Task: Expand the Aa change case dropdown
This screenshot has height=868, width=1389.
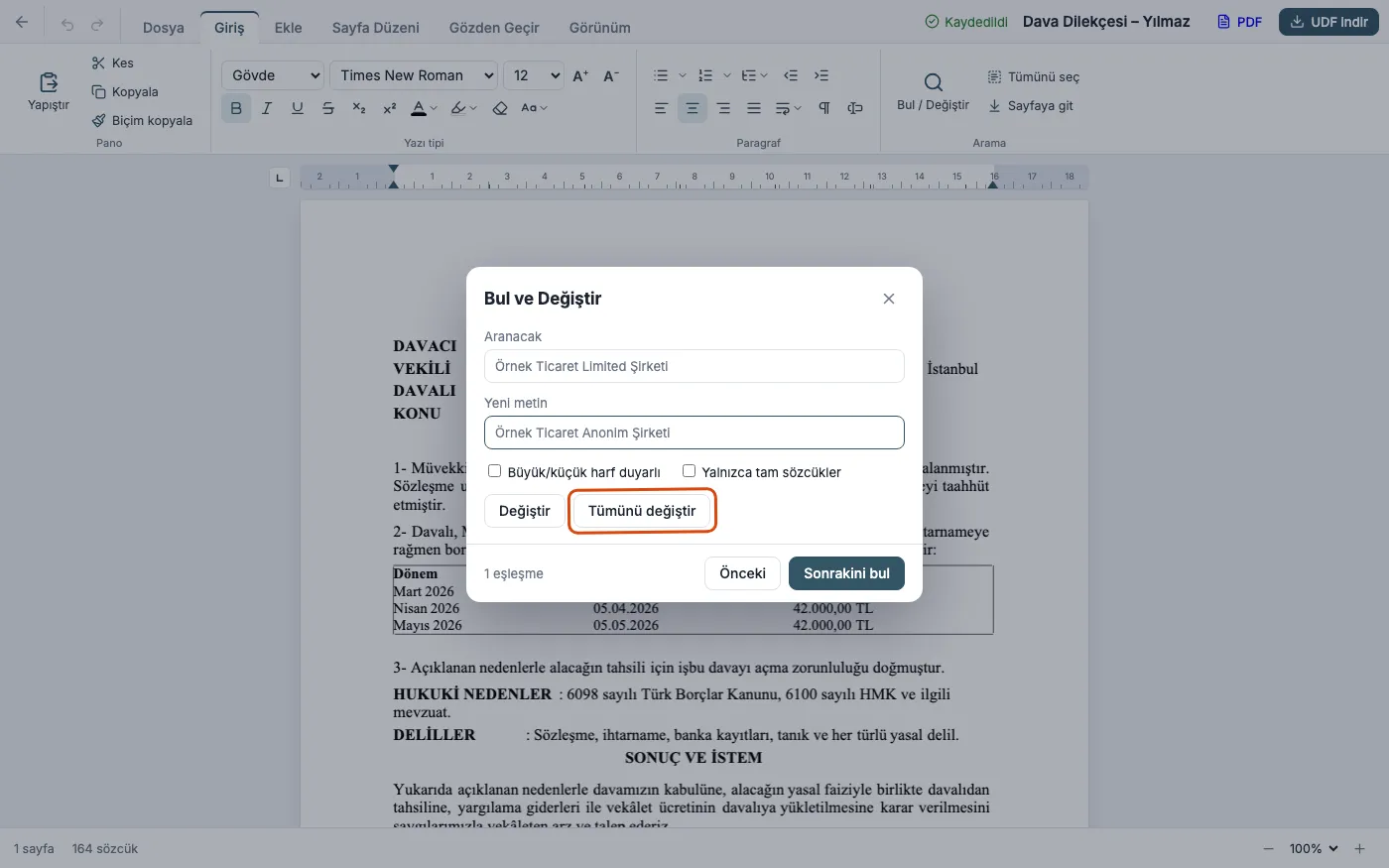Action: pyautogui.click(x=534, y=108)
